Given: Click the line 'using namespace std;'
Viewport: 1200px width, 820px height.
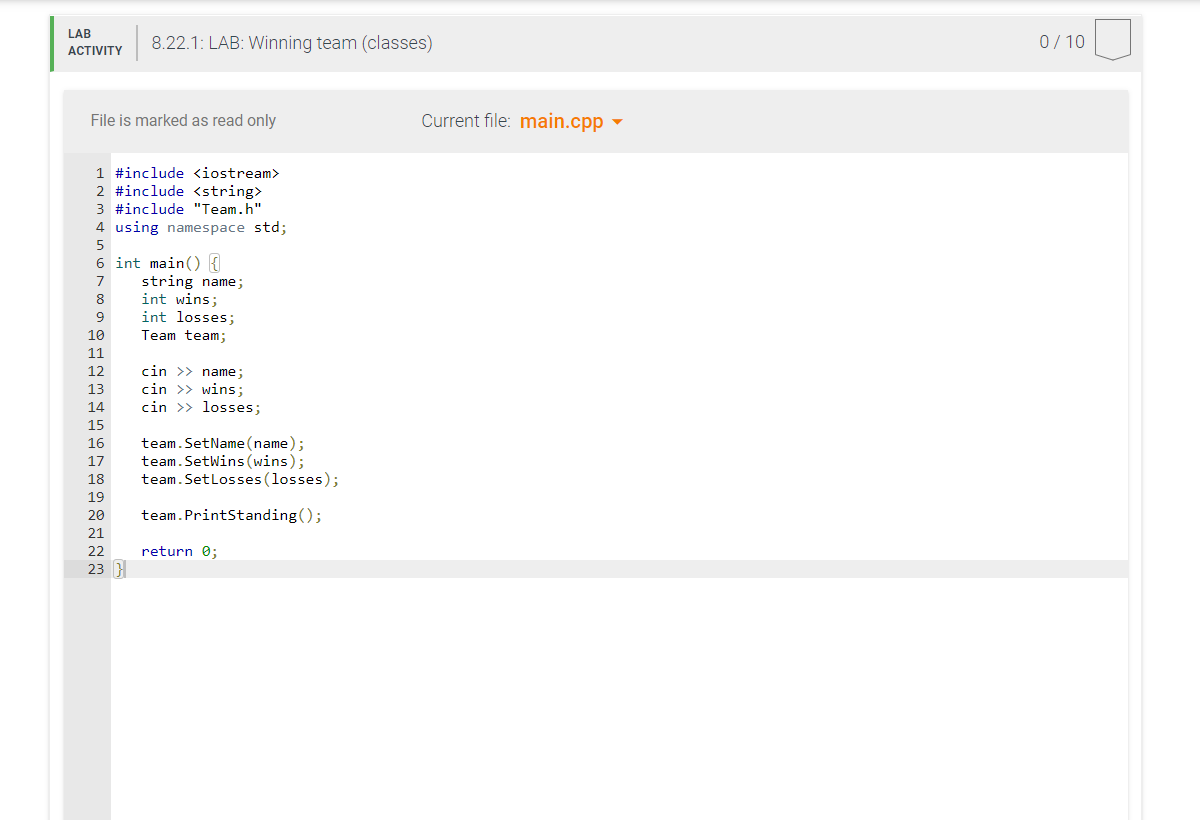Looking at the screenshot, I should (x=201, y=227).
